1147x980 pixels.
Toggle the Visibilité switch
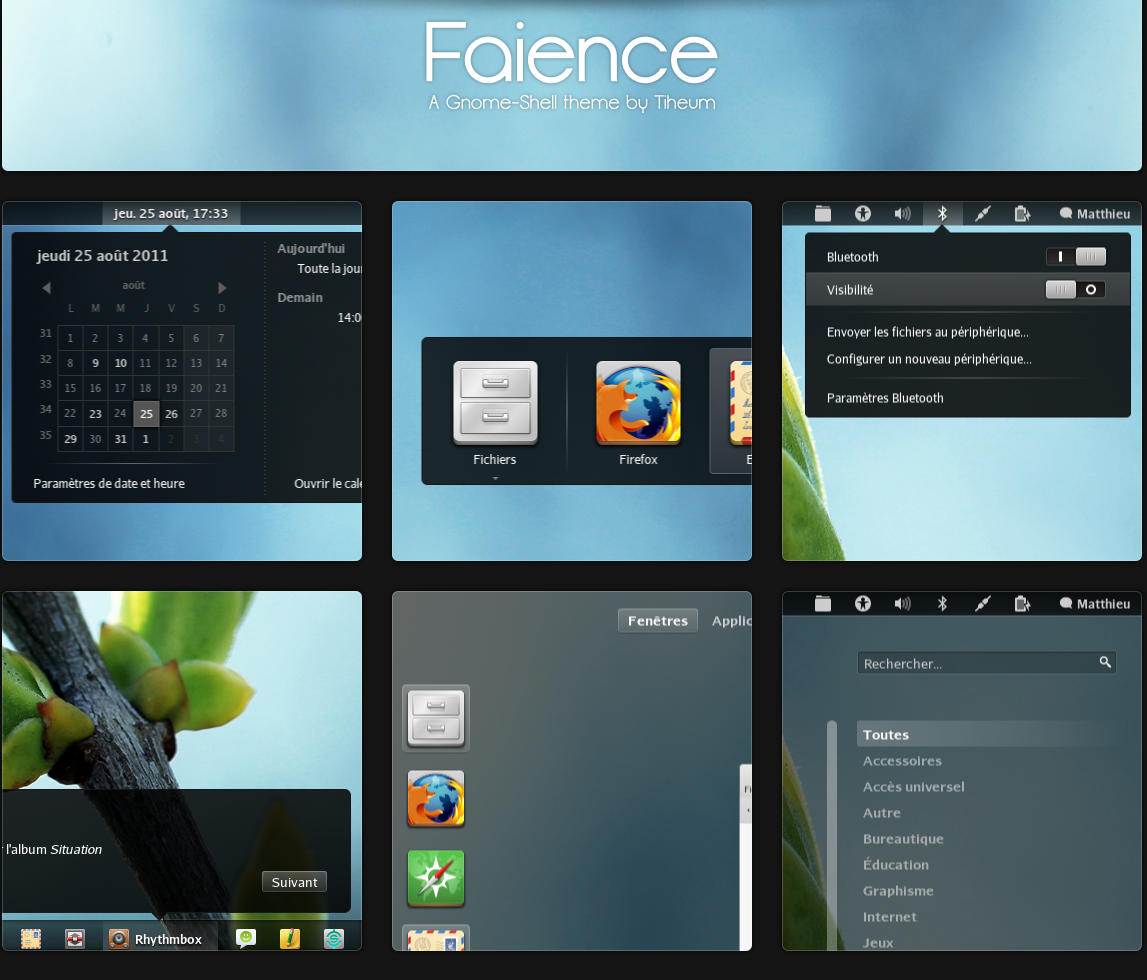1074,289
